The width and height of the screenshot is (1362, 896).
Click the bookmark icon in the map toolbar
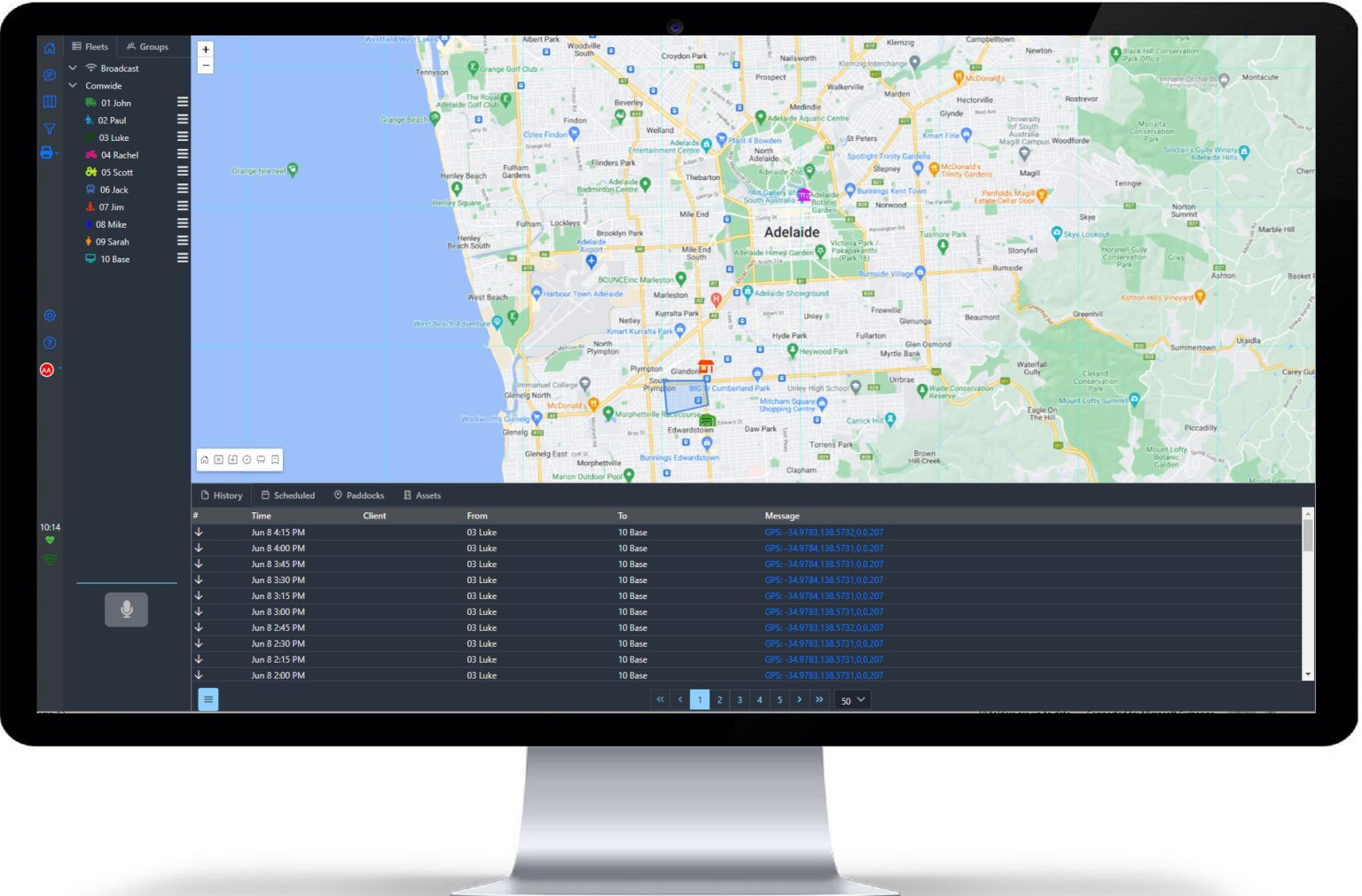[275, 460]
